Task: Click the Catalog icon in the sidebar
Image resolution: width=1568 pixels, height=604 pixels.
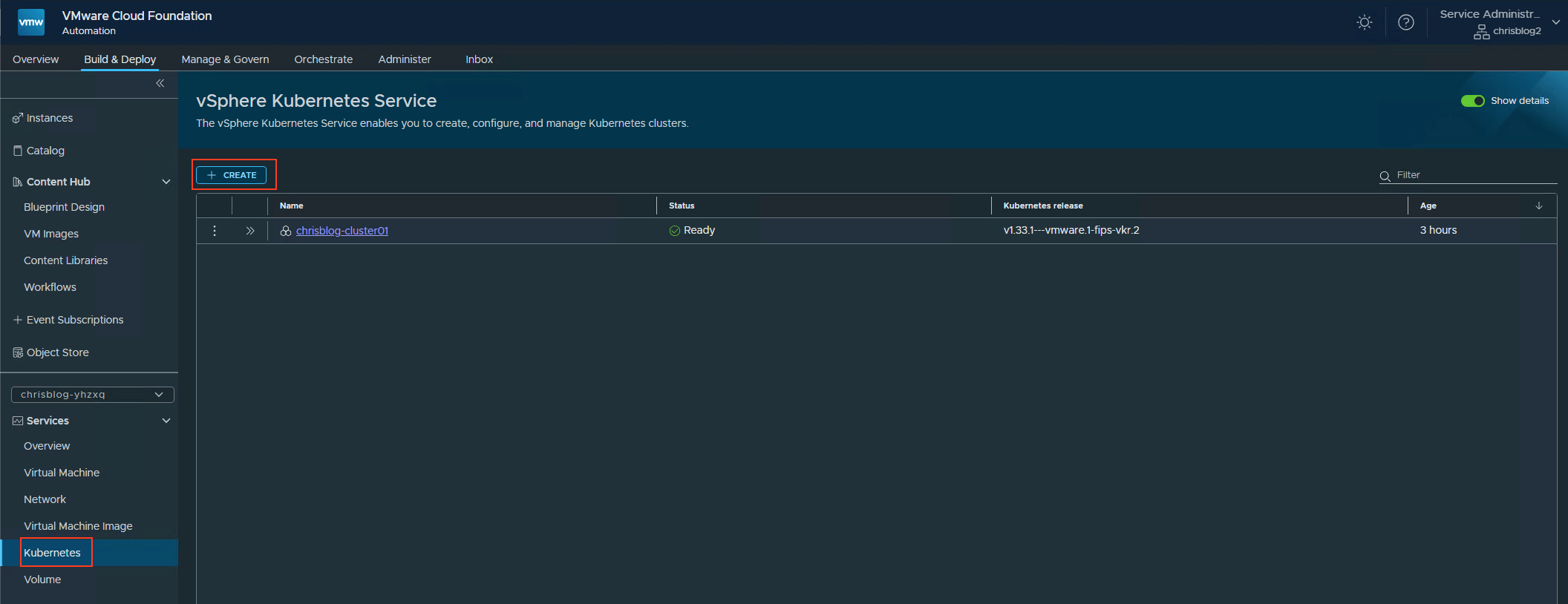Action: pos(18,151)
